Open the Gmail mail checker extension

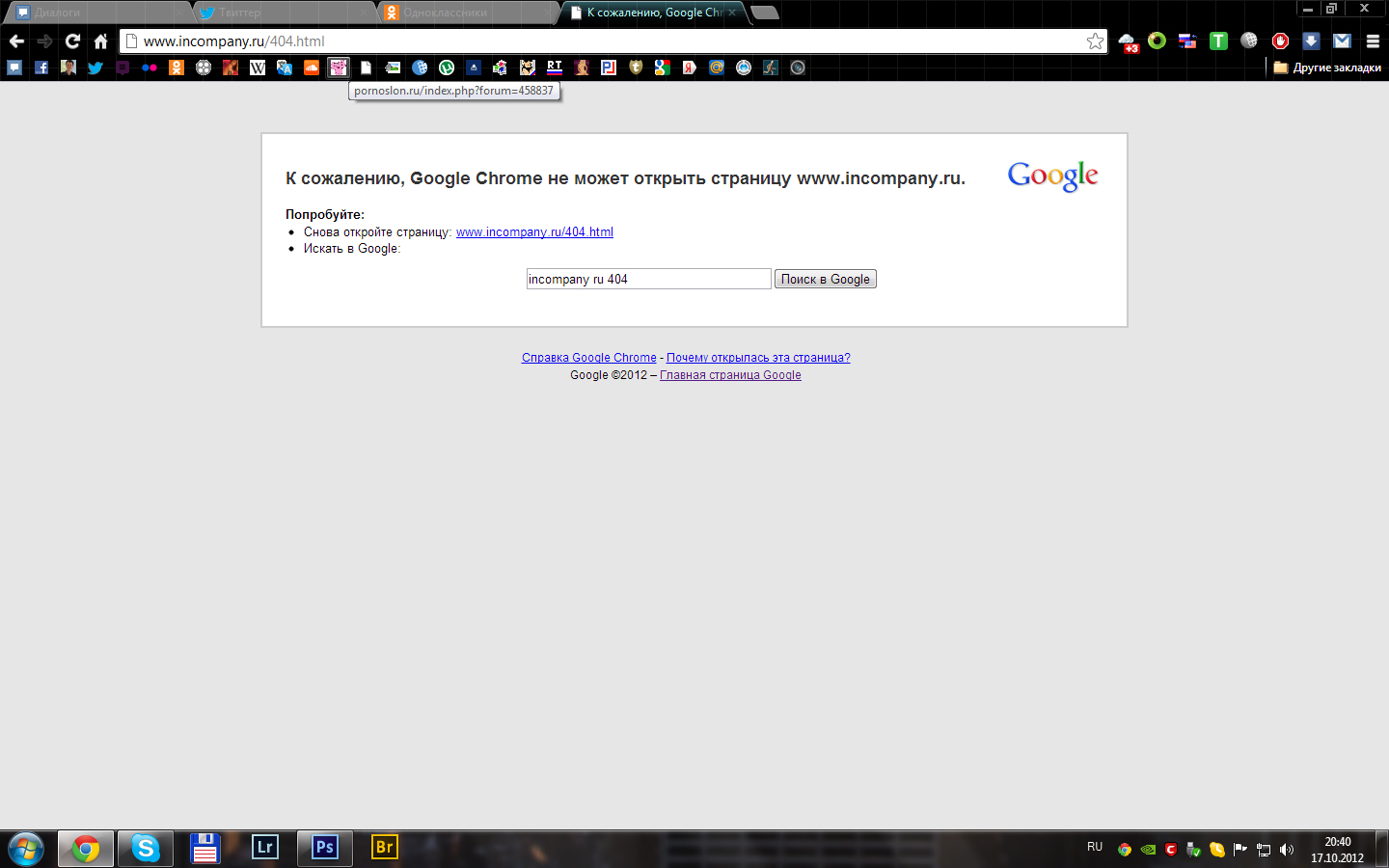(1342, 41)
